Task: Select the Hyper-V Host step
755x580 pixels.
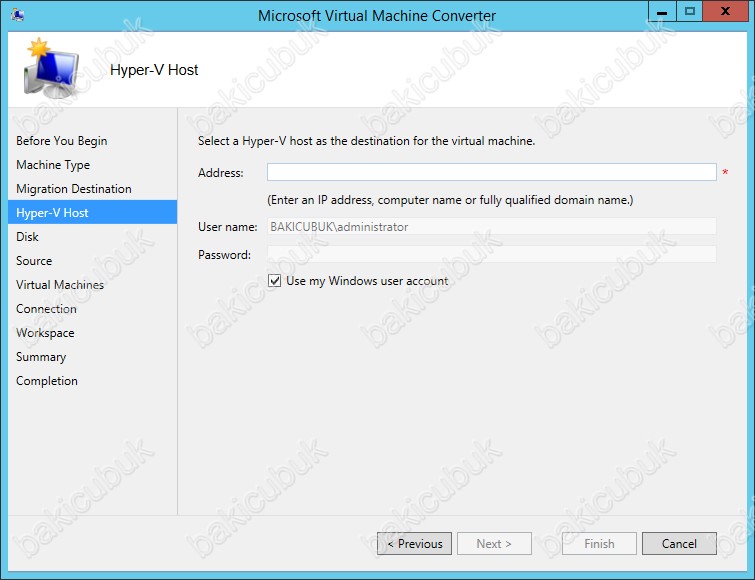Action: coord(92,212)
